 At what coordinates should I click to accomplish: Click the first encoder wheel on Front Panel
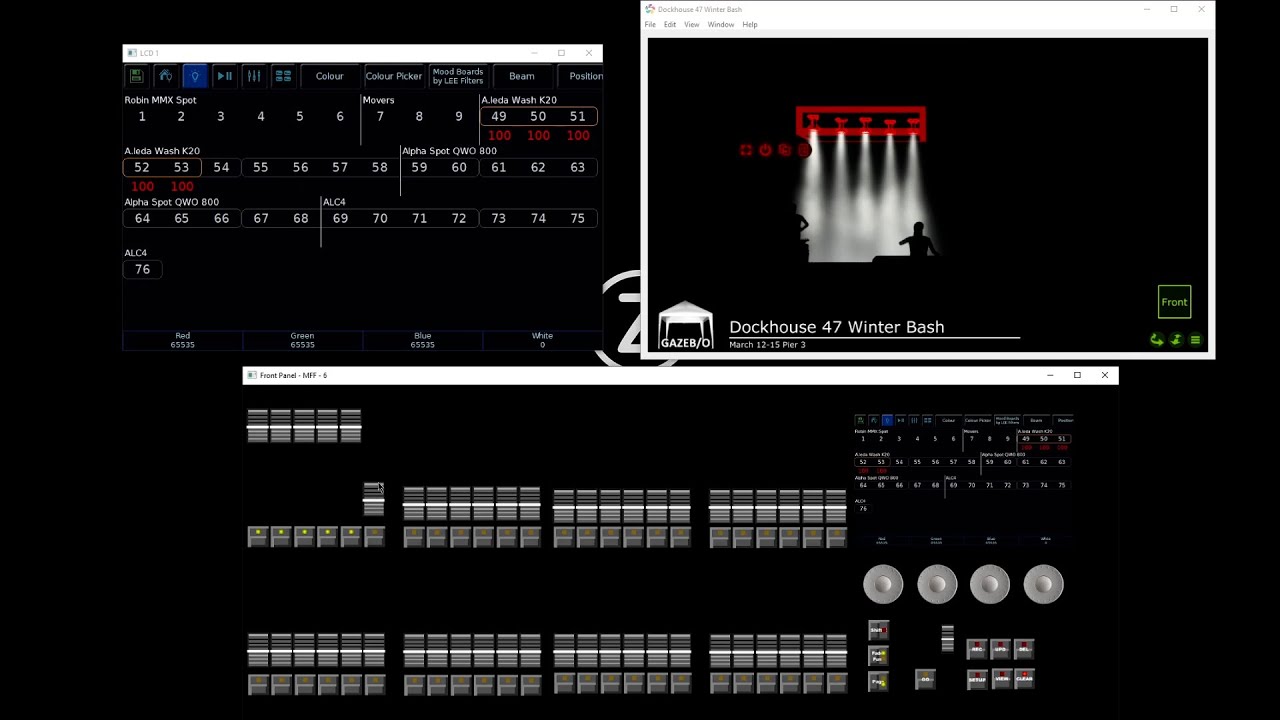pyautogui.click(x=883, y=584)
